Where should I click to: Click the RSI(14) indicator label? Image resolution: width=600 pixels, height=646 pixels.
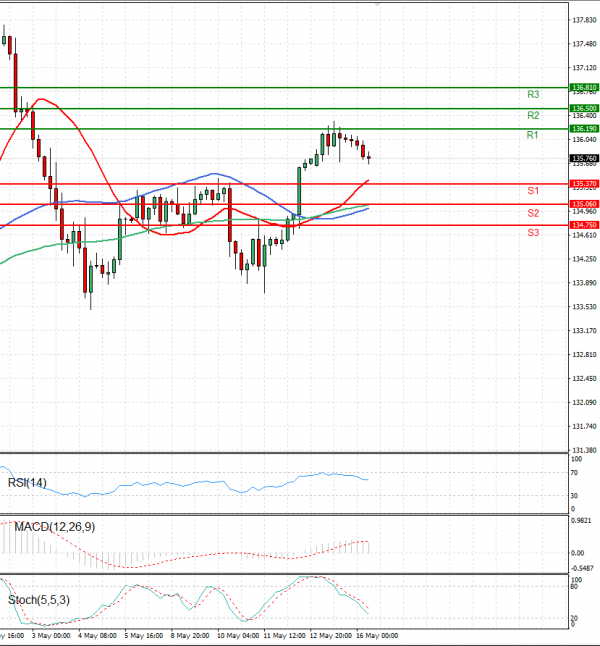pos(27,482)
